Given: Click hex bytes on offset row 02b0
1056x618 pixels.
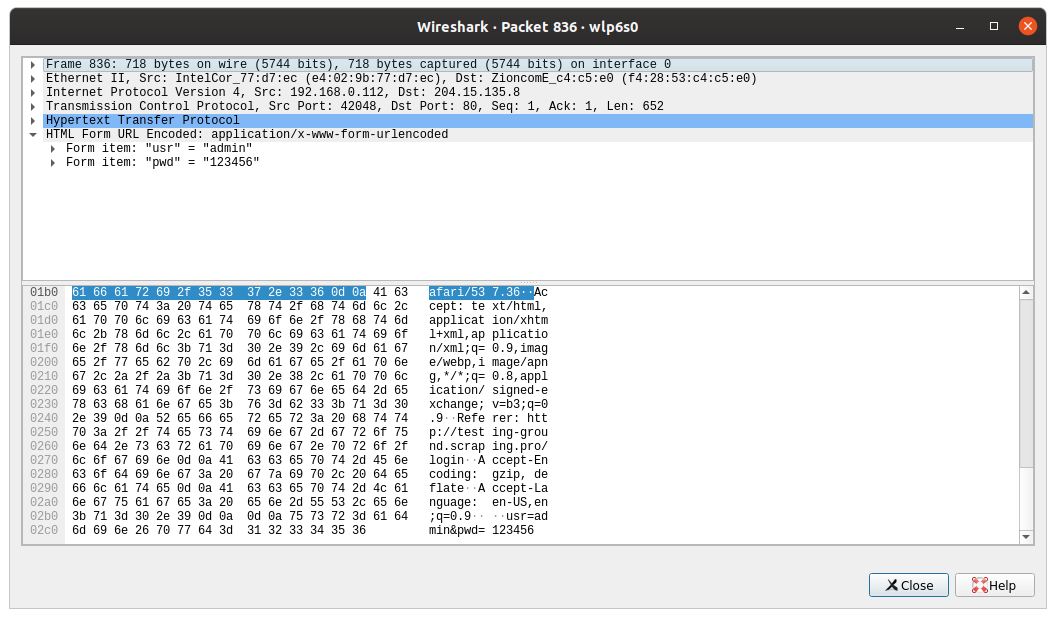Looking at the screenshot, I should [x=240, y=516].
